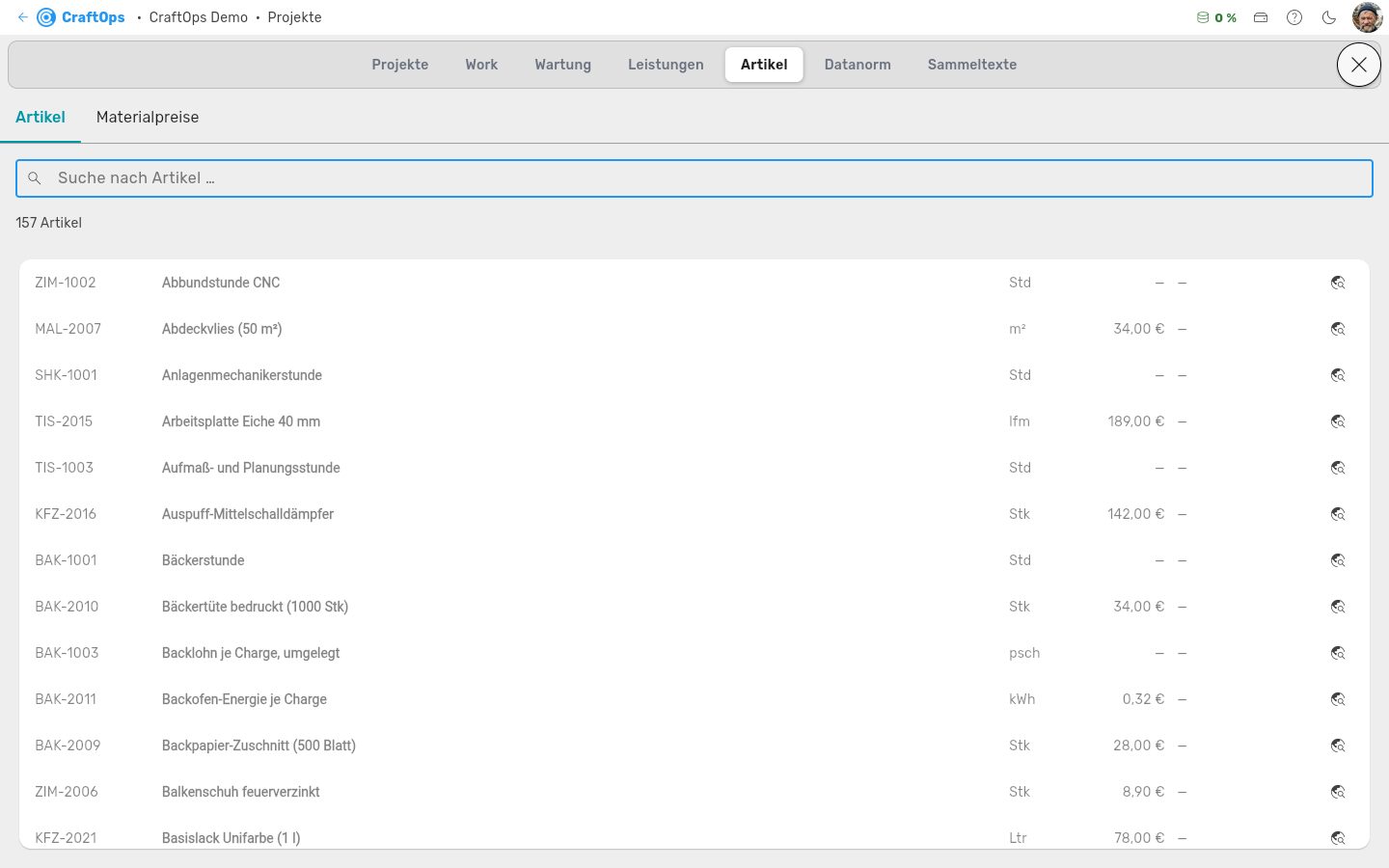Switch to the Projekte tab

(x=400, y=65)
